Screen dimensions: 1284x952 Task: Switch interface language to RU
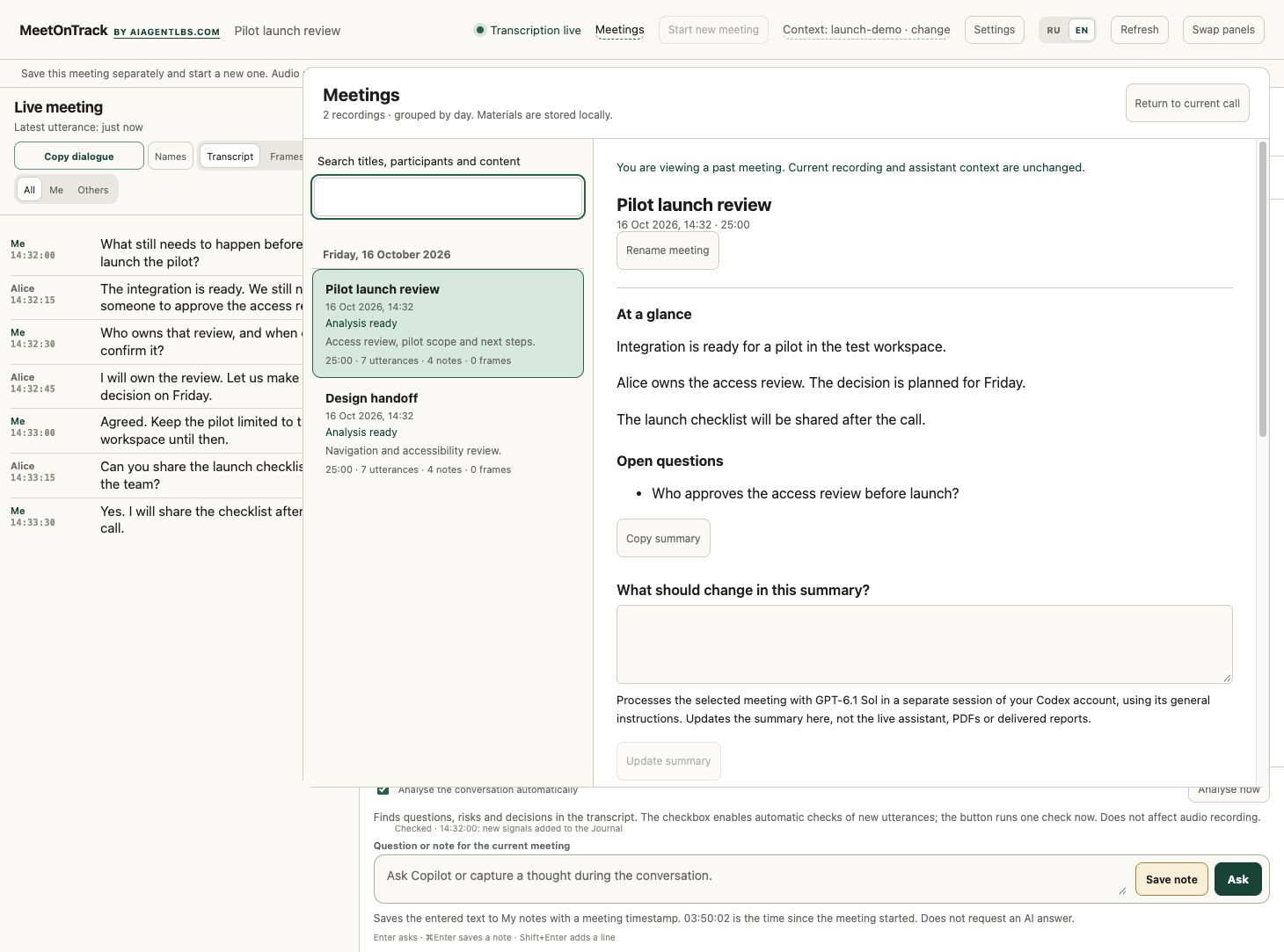pos(1054,30)
